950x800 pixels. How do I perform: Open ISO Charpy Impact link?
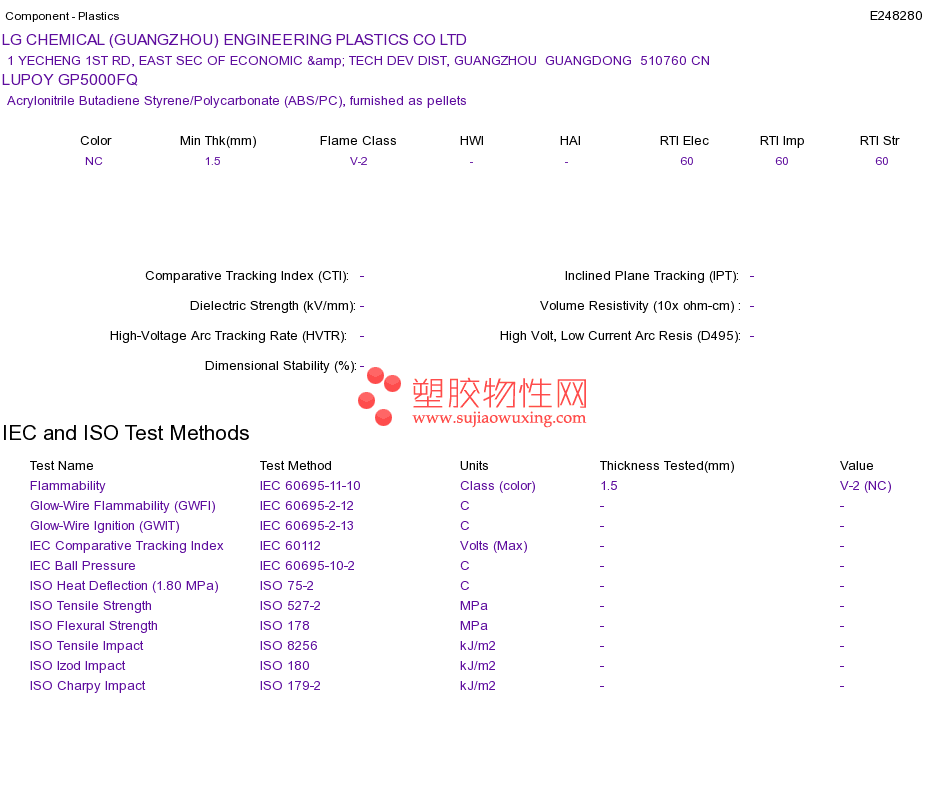click(88, 685)
